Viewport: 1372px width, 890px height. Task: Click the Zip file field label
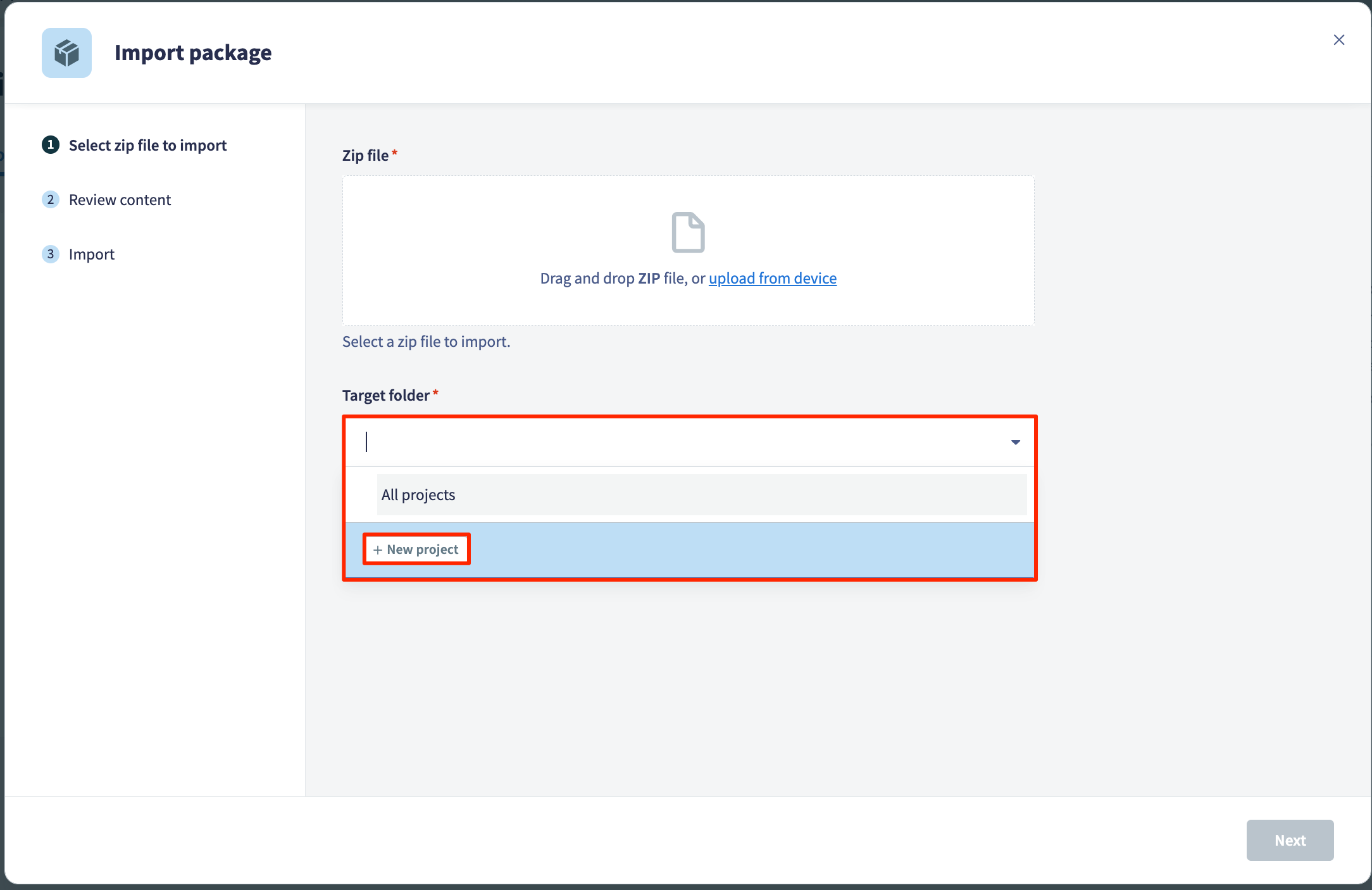click(x=366, y=155)
